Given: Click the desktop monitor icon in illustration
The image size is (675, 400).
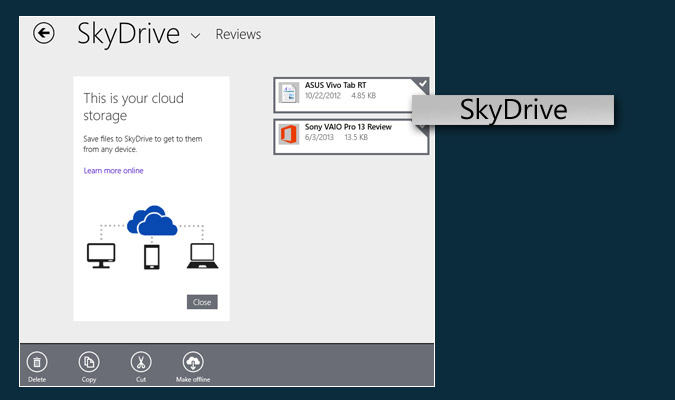Looking at the screenshot, I should coord(101,257).
